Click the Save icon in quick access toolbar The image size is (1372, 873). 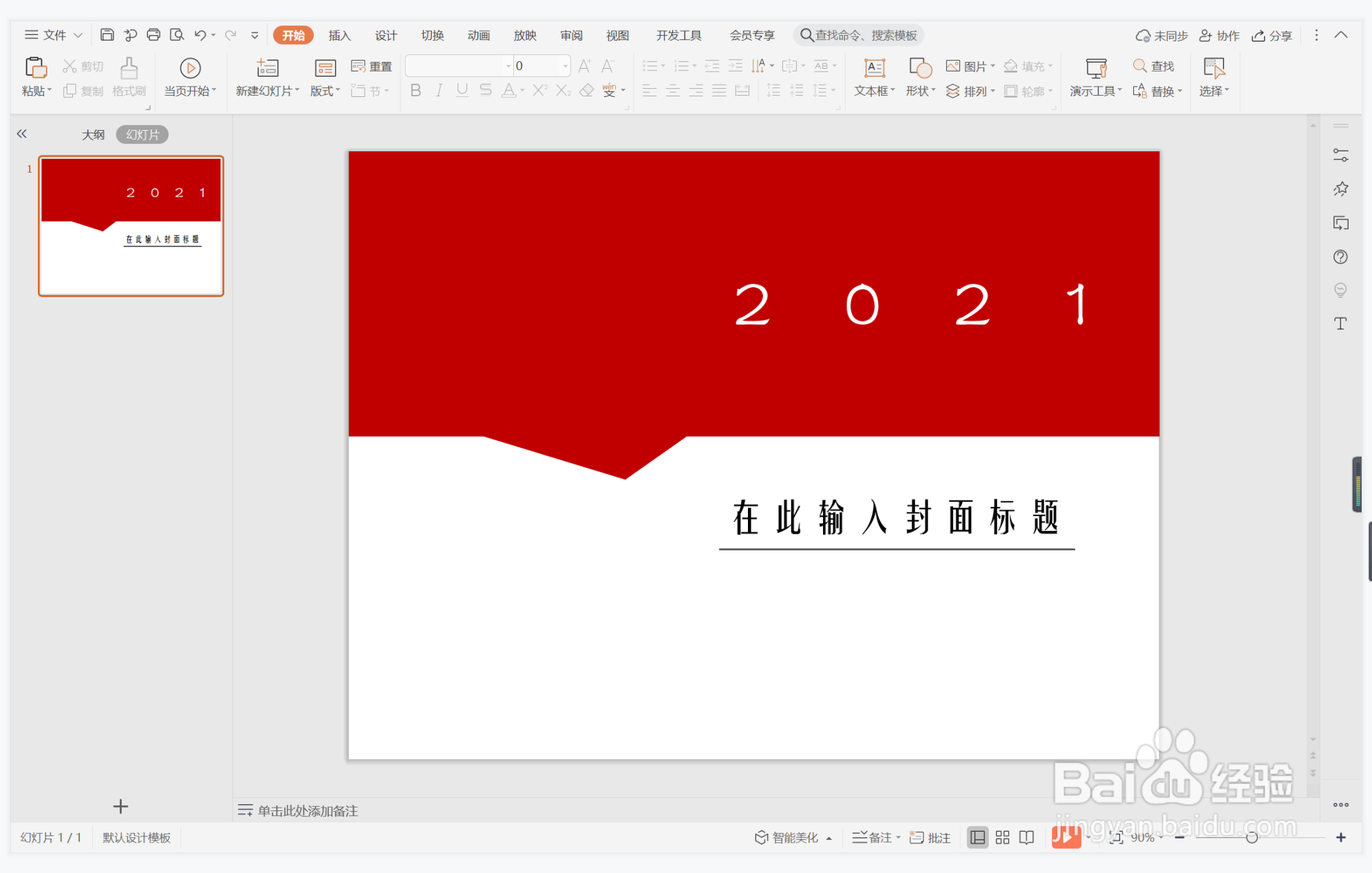click(x=107, y=35)
